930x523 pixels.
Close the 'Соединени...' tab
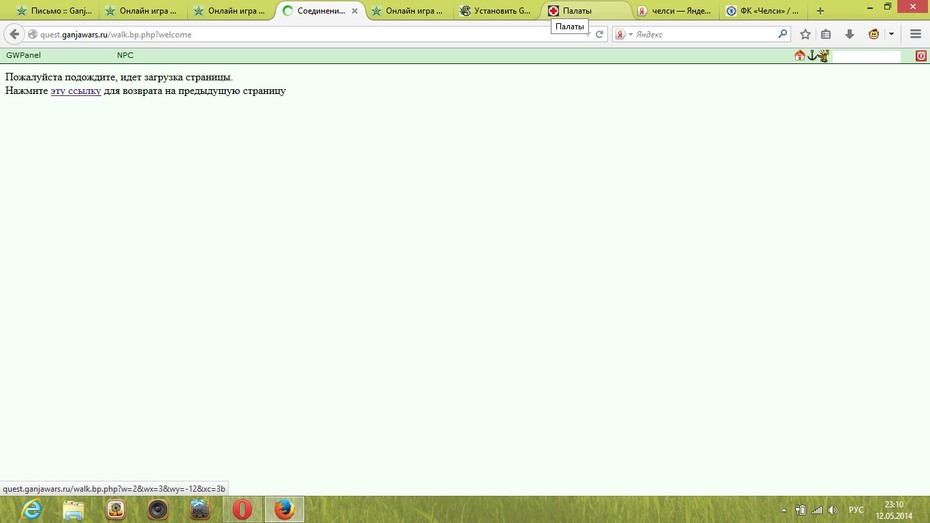point(355,11)
